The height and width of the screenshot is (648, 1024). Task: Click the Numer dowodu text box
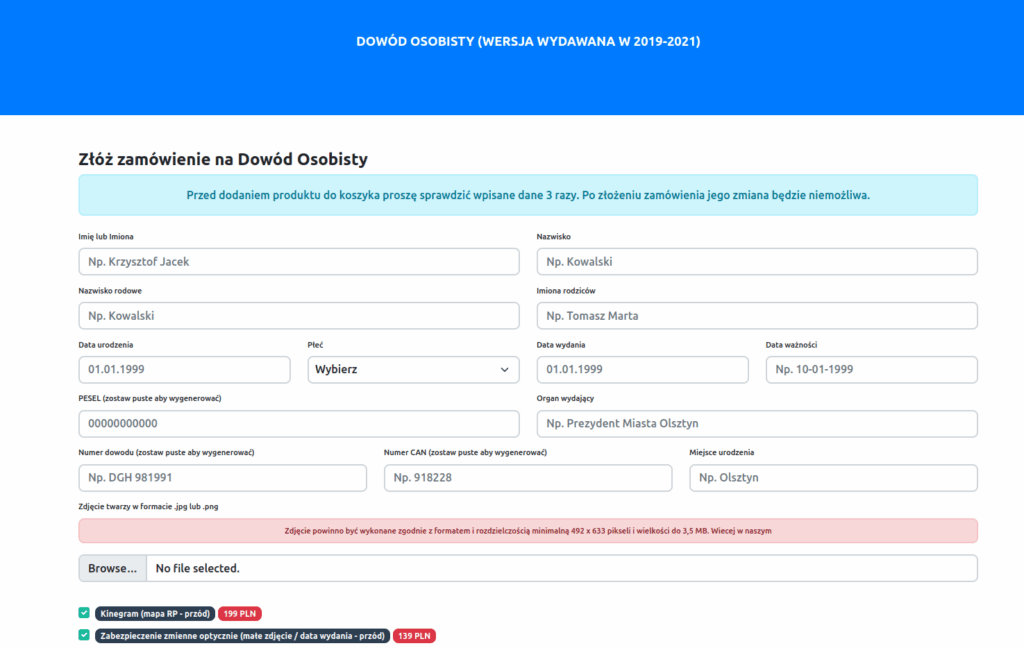pyautogui.click(x=223, y=478)
